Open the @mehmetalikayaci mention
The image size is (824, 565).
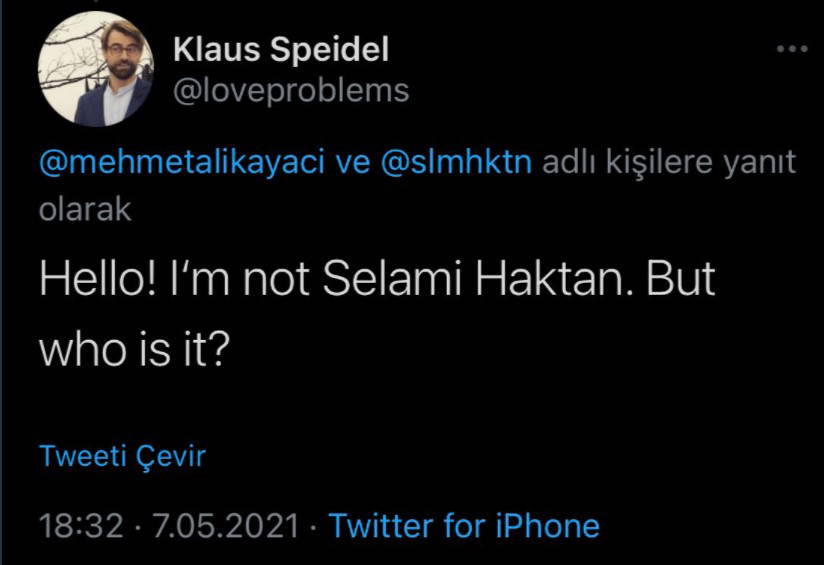(182, 164)
